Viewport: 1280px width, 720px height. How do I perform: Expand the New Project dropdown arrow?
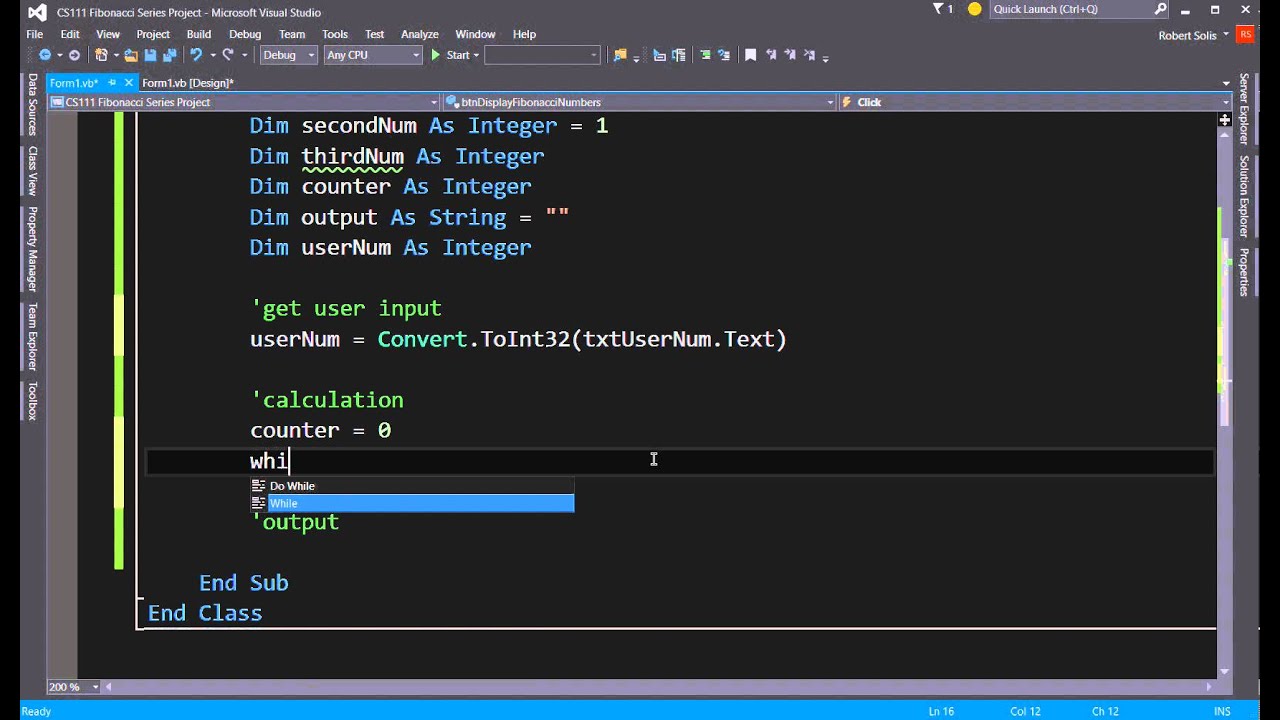click(116, 55)
